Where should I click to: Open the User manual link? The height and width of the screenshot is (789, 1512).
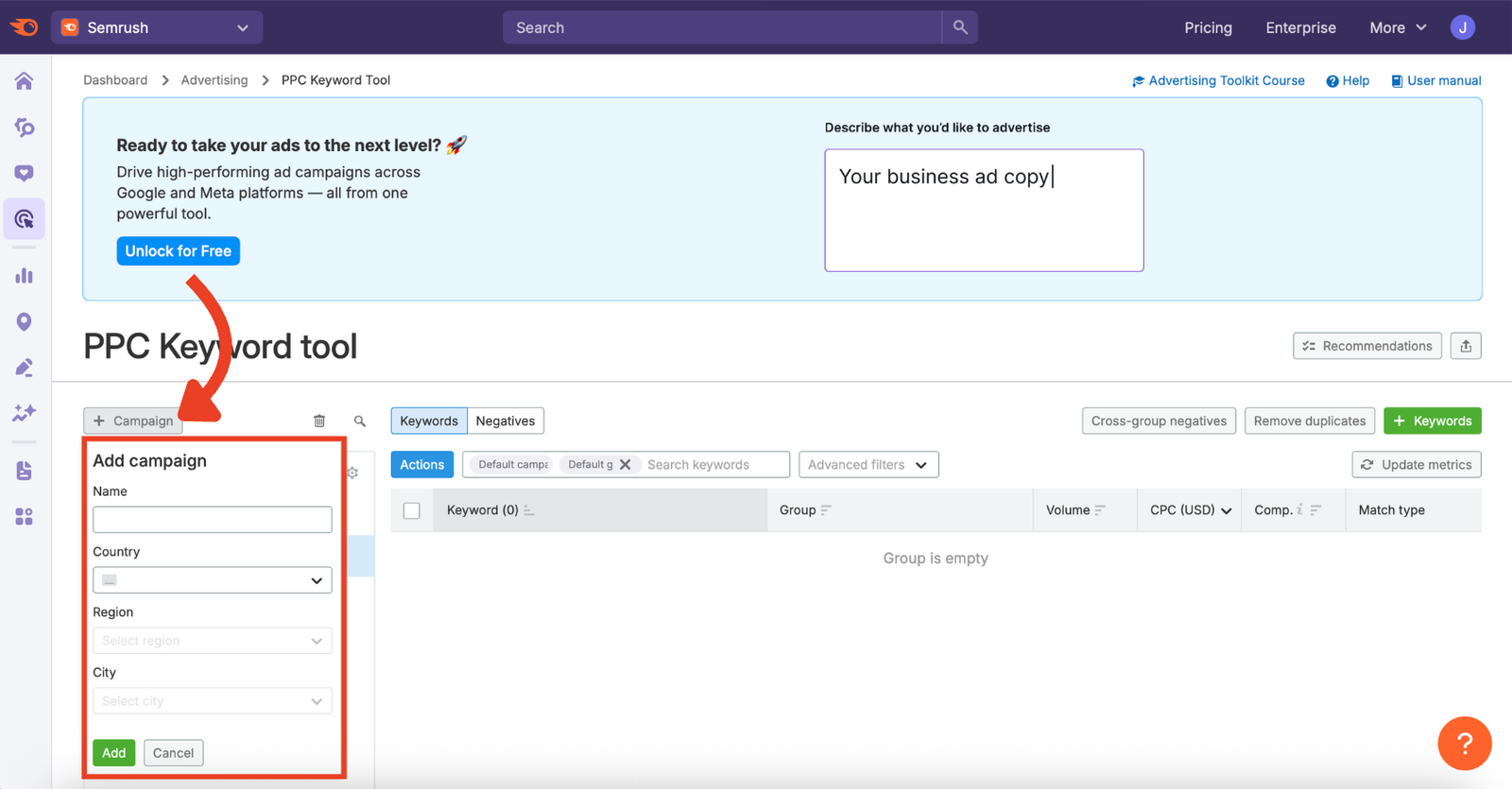(x=1435, y=80)
